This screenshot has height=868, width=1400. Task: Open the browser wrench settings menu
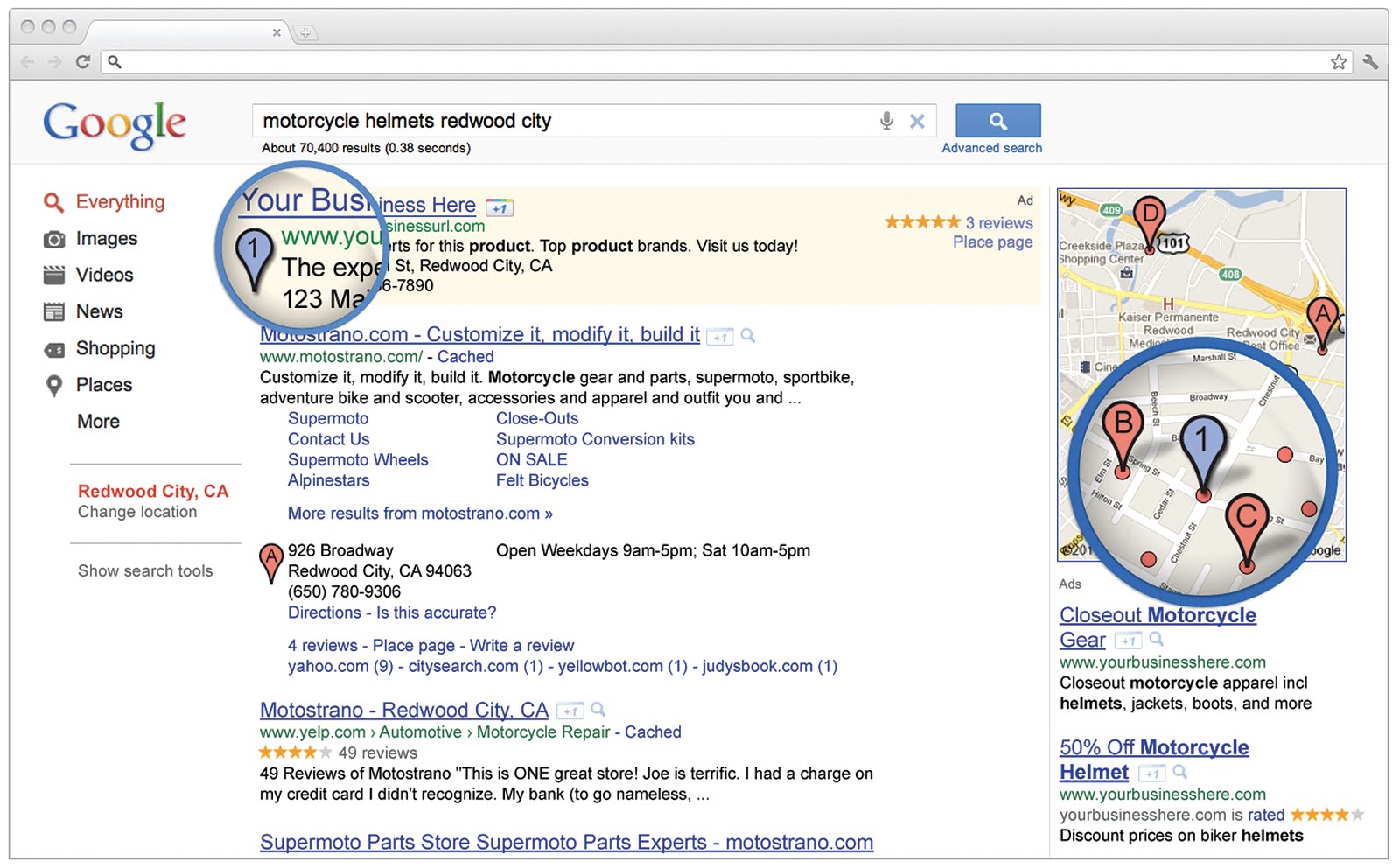tap(1370, 61)
